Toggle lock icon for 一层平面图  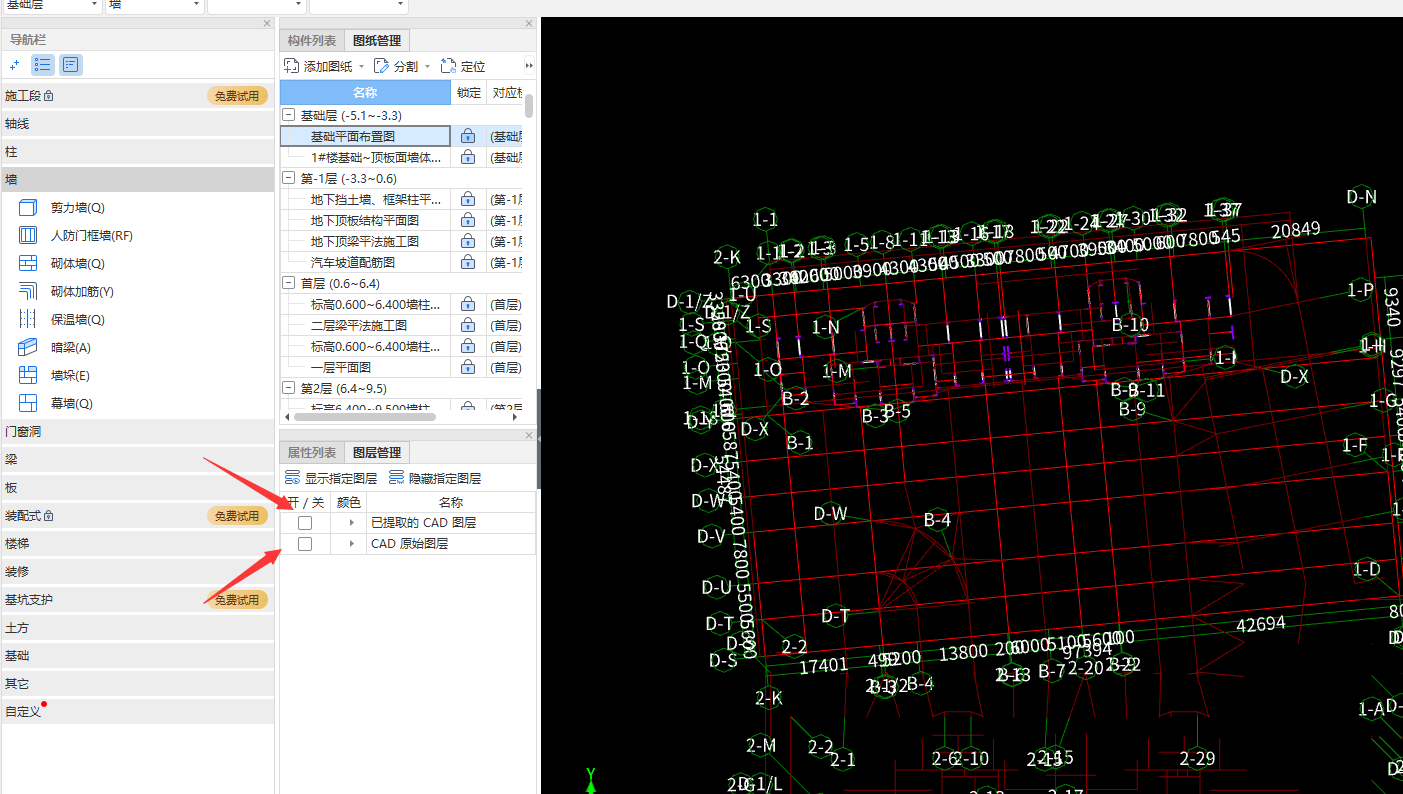tap(468, 368)
